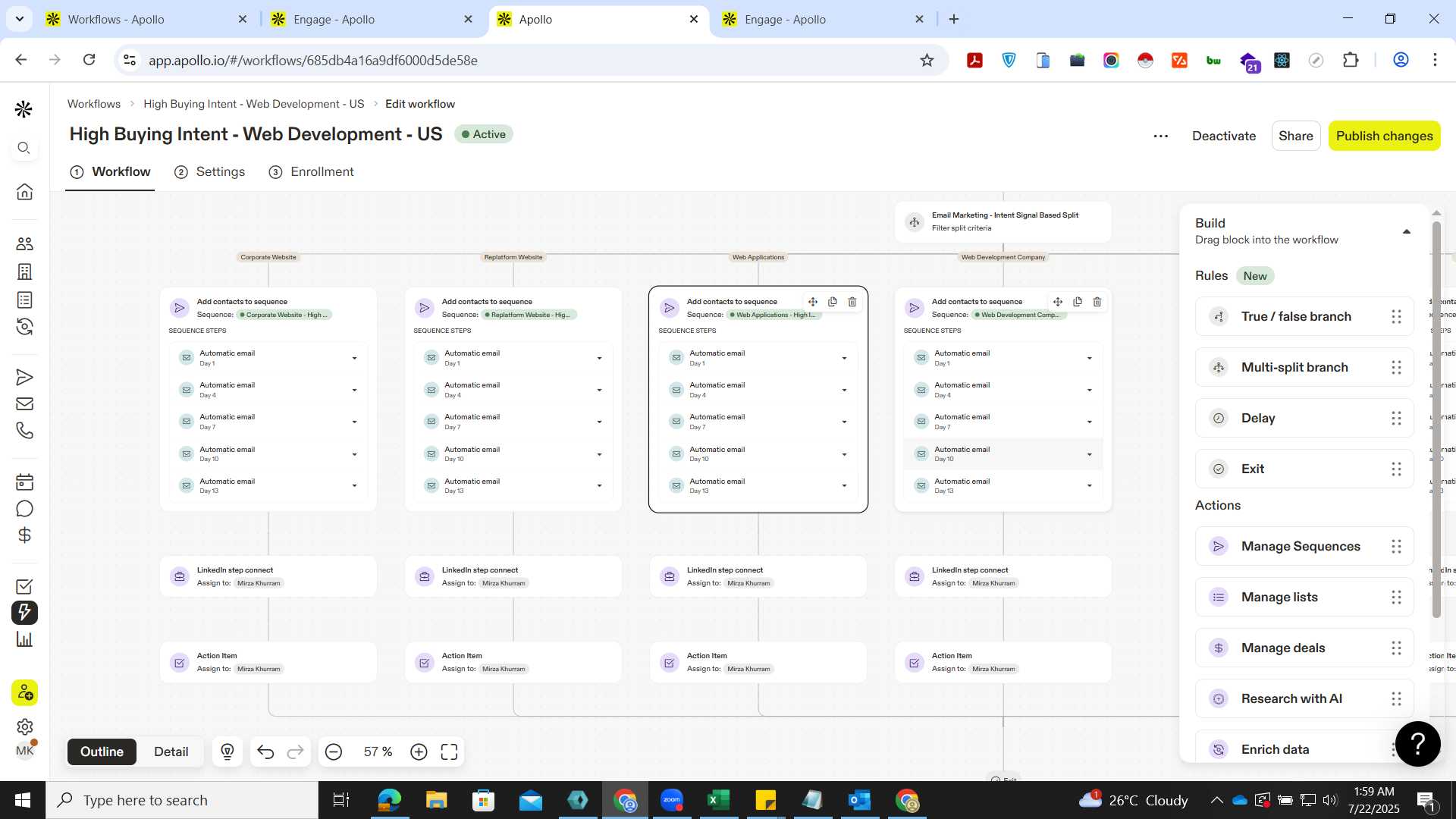Open Conversations chat icon in sidebar
Viewport: 1456px width, 819px height.
tap(24, 509)
